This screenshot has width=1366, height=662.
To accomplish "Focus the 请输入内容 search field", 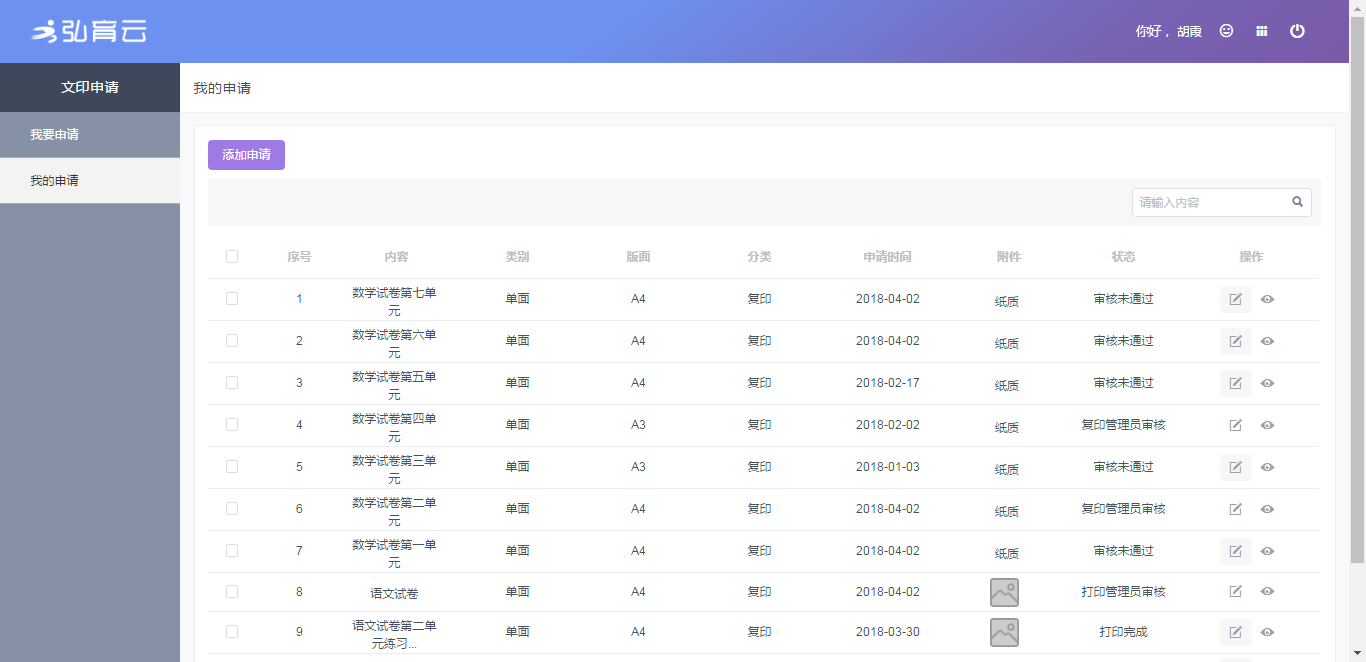I will (1210, 202).
